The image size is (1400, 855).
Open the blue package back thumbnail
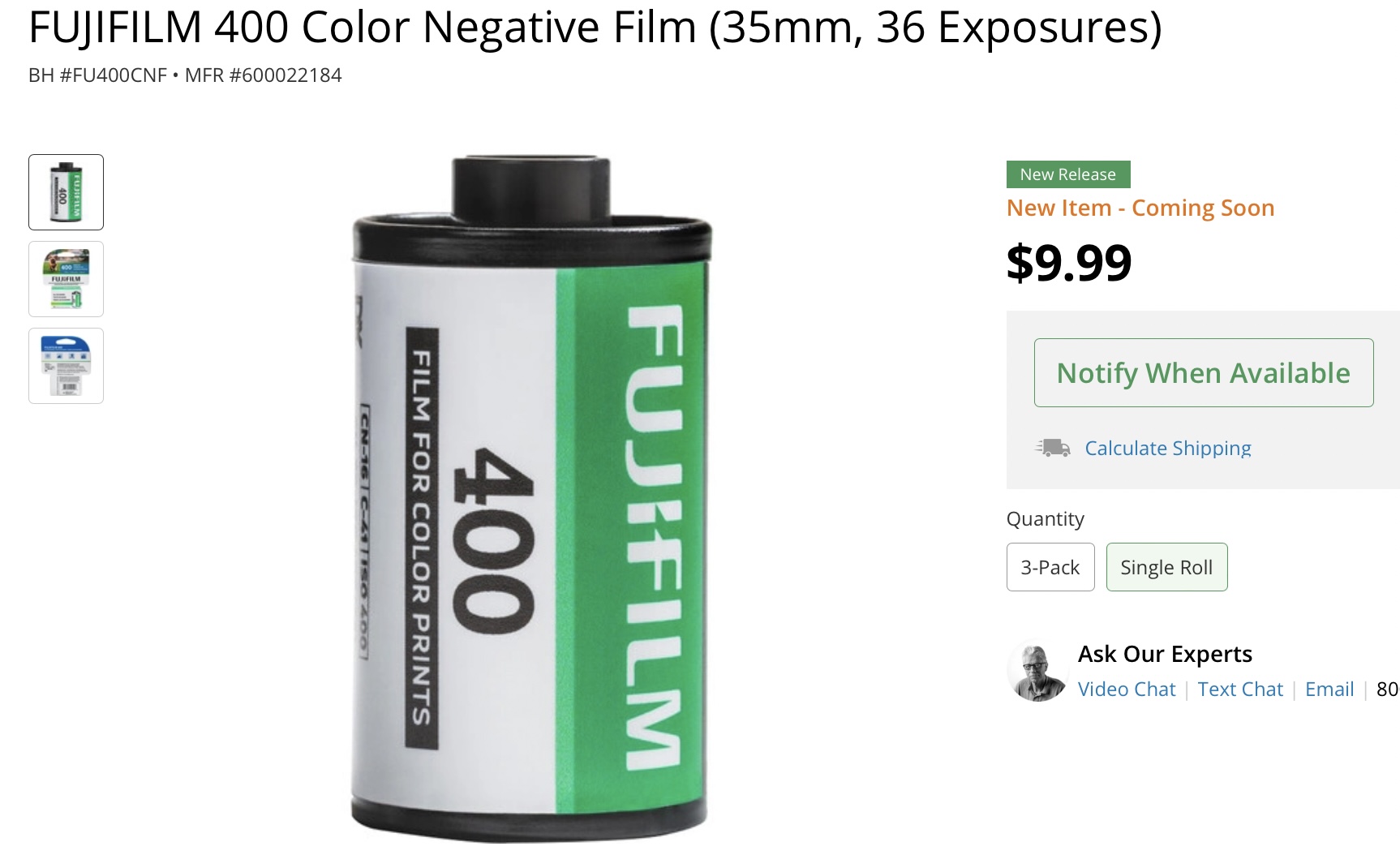point(66,366)
